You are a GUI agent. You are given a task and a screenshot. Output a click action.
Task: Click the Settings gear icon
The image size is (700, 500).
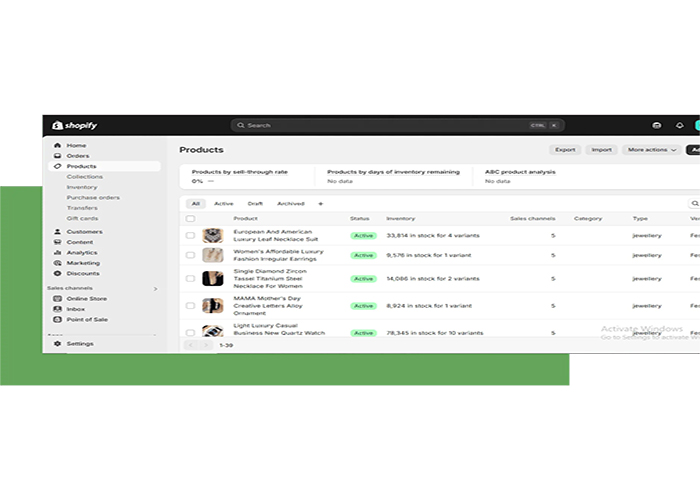coord(57,344)
